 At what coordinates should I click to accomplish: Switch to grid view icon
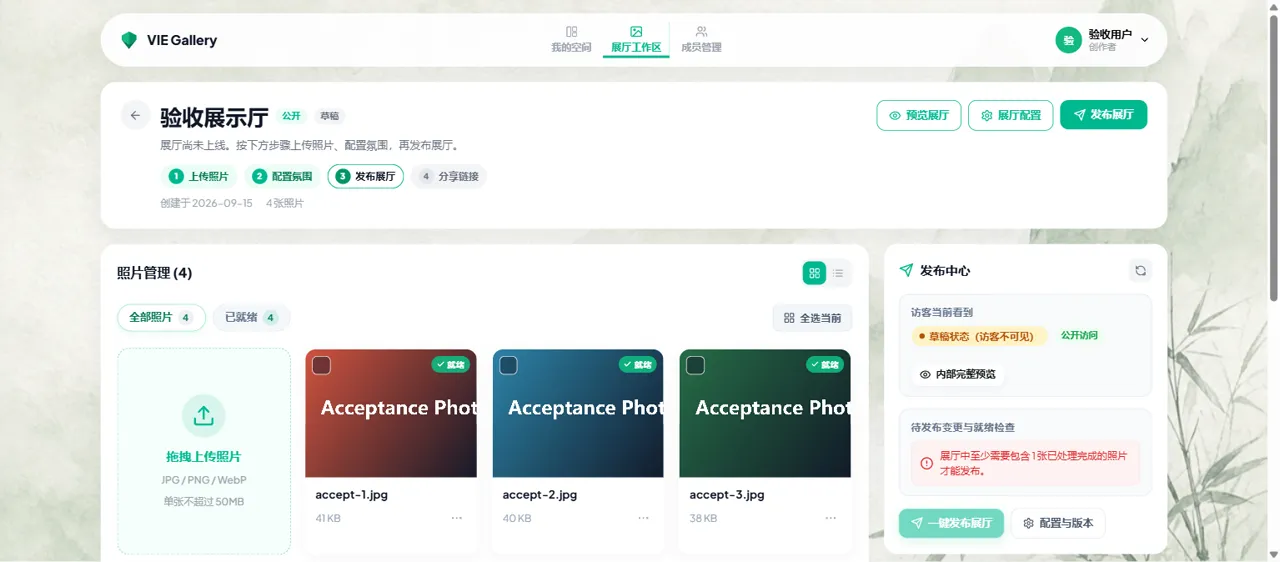point(814,273)
